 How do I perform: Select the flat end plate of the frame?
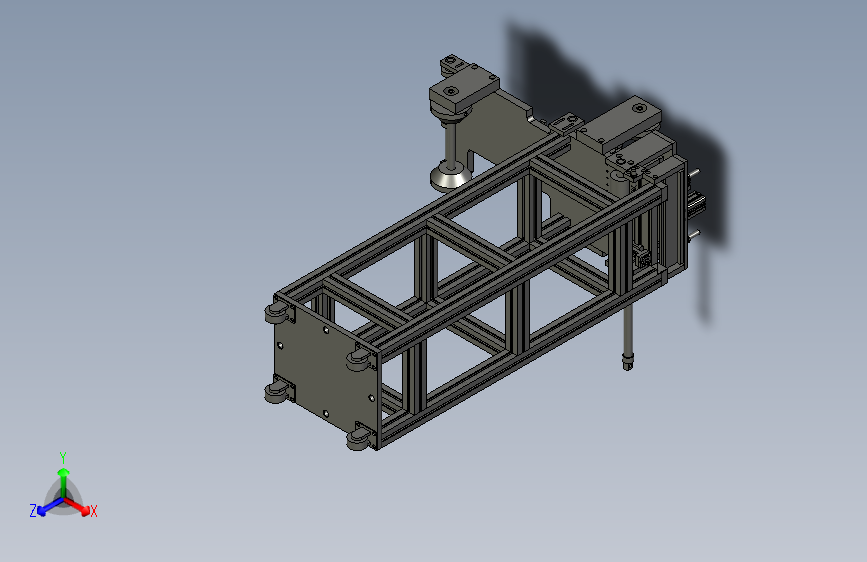tap(325, 374)
